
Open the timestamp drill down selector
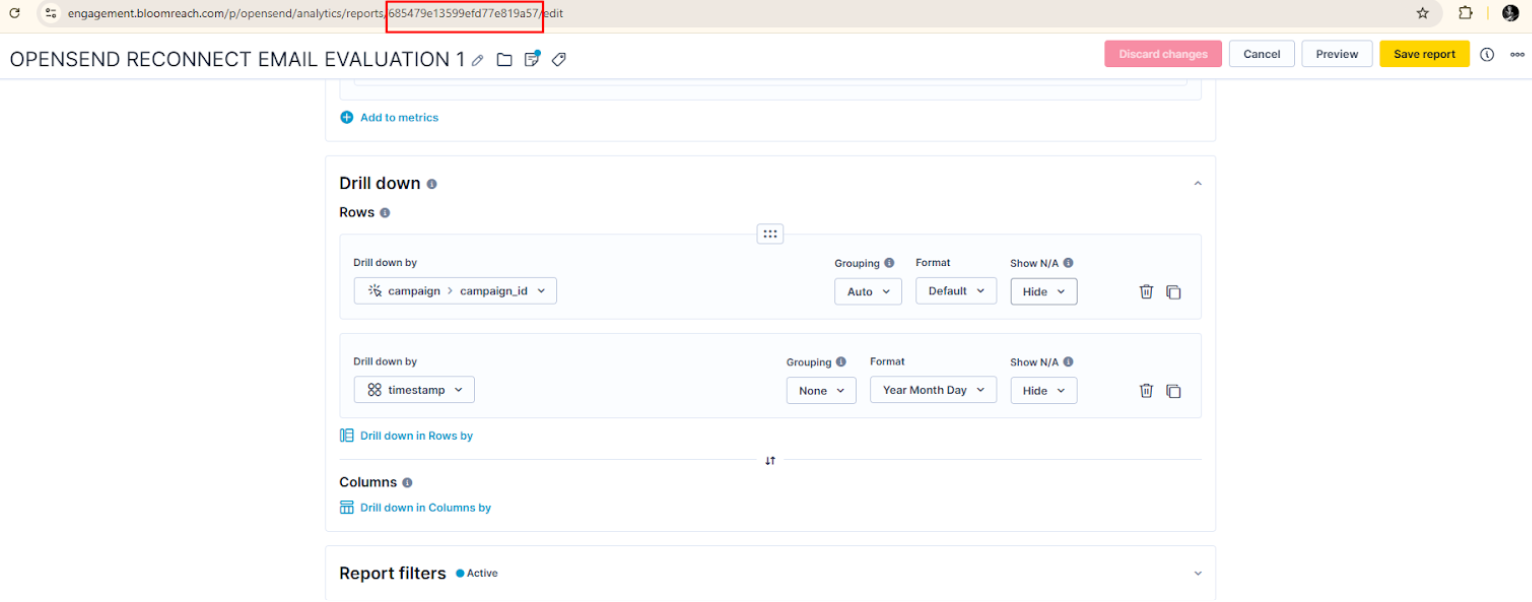(x=414, y=390)
